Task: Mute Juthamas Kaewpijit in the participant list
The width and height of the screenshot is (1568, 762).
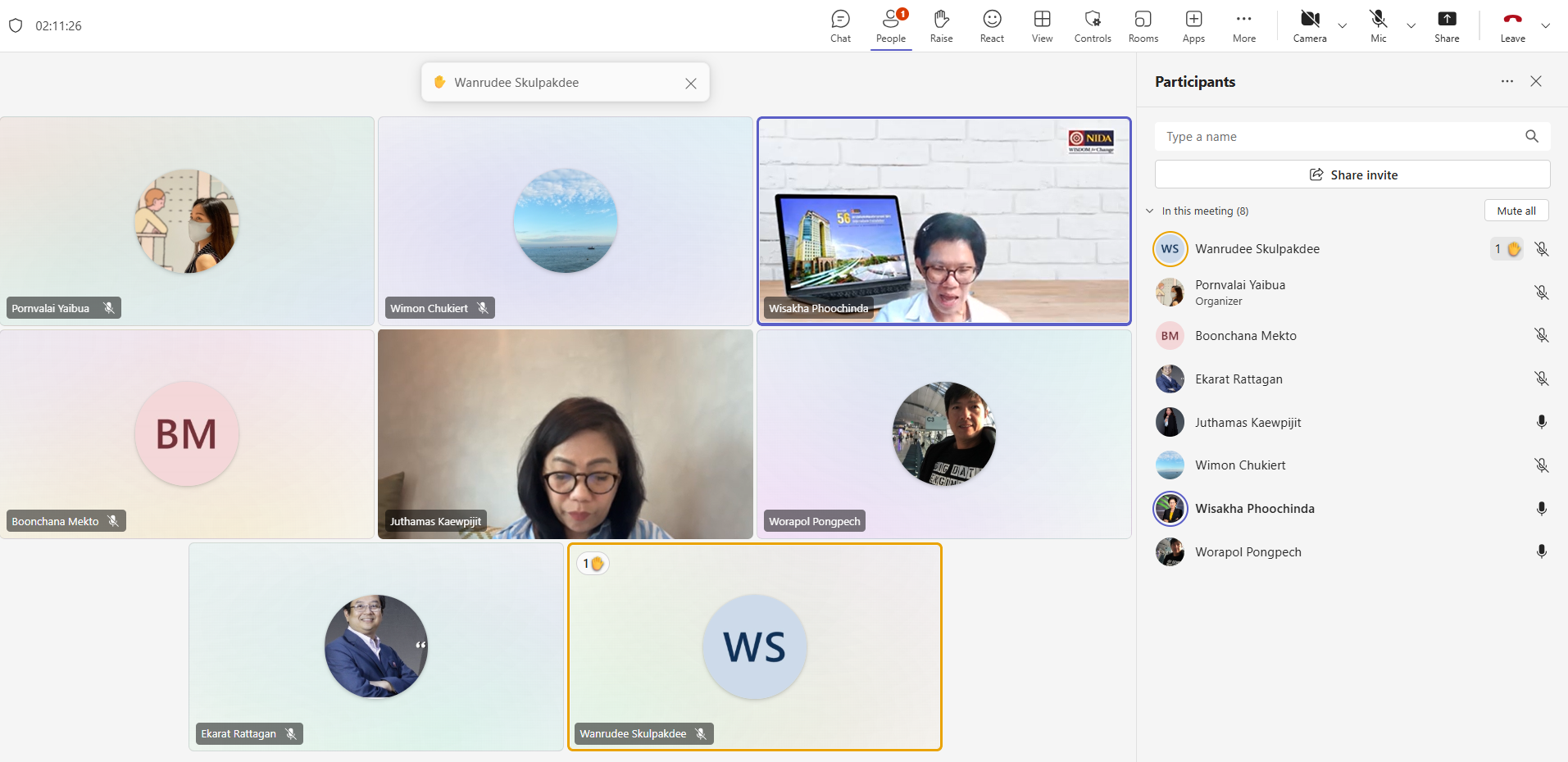Action: 1541,422
